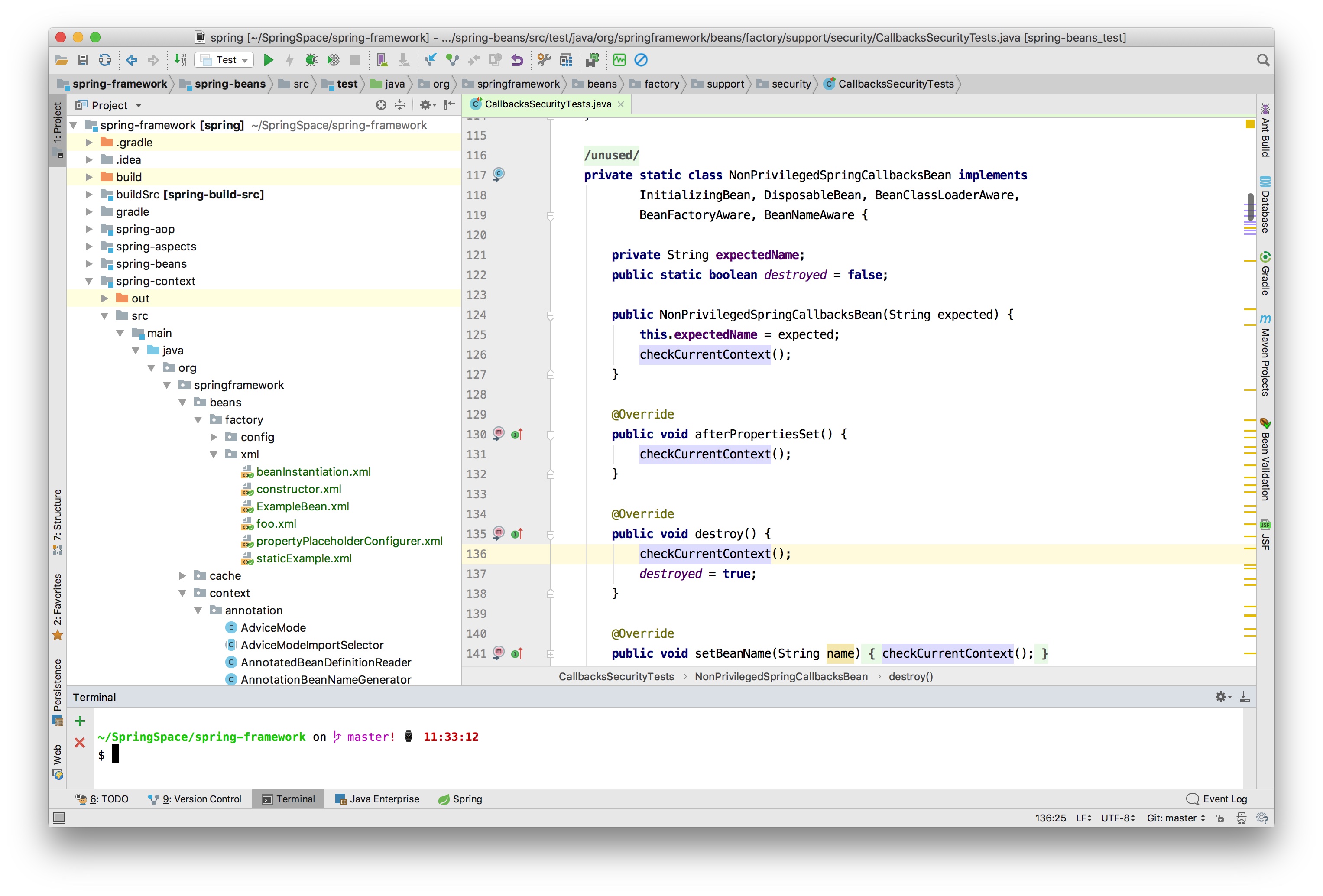The image size is (1323, 896).
Task: Click the Synchronize refresh toolbar icon
Action: click(105, 60)
